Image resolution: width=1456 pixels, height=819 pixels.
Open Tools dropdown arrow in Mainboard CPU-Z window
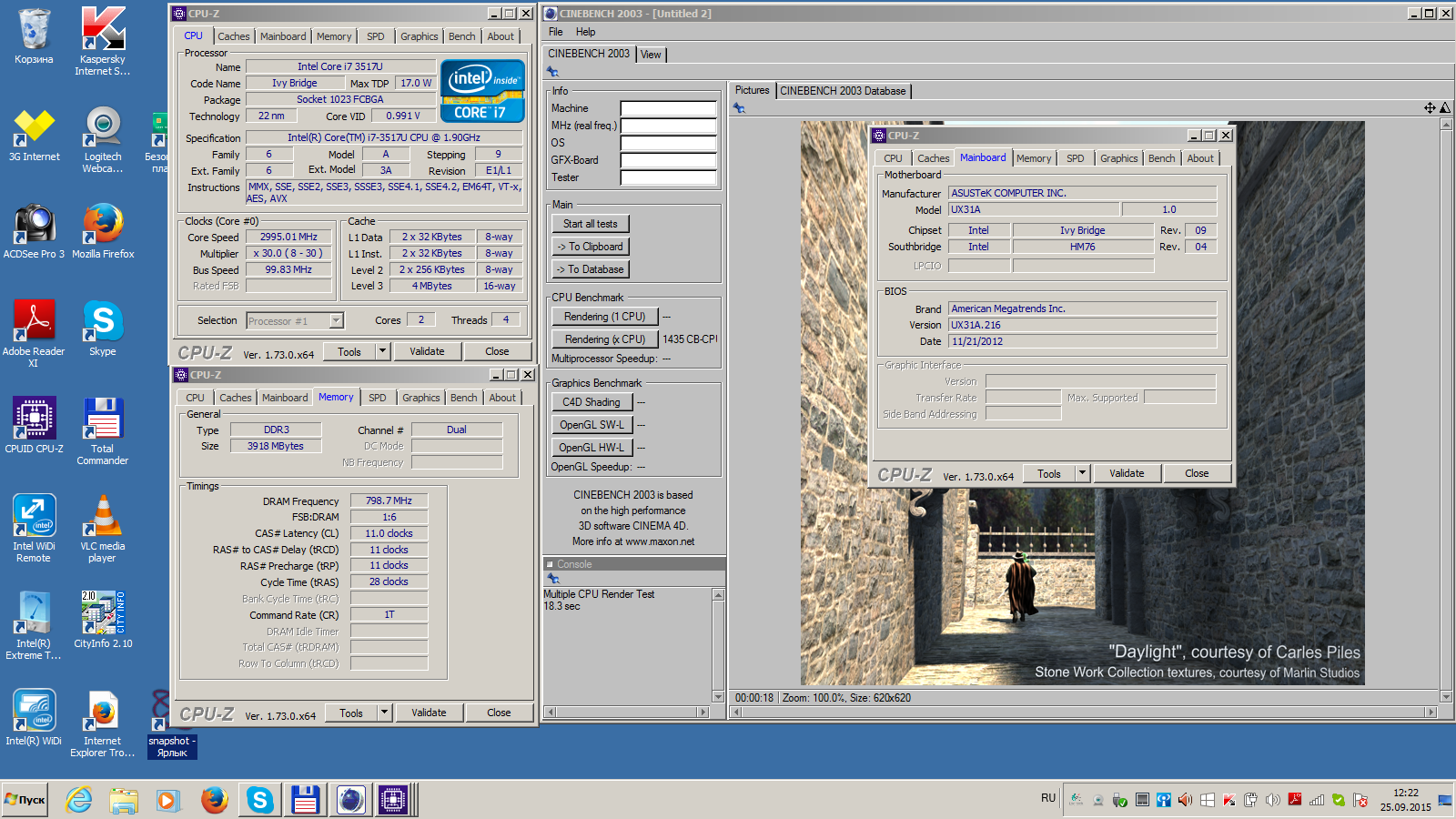coord(1083,473)
